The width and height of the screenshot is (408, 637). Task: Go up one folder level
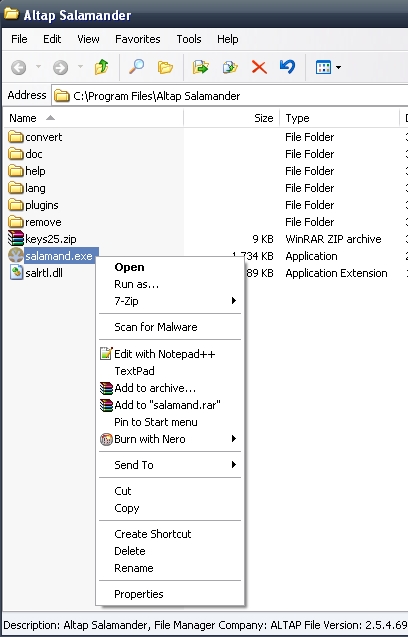click(101, 67)
